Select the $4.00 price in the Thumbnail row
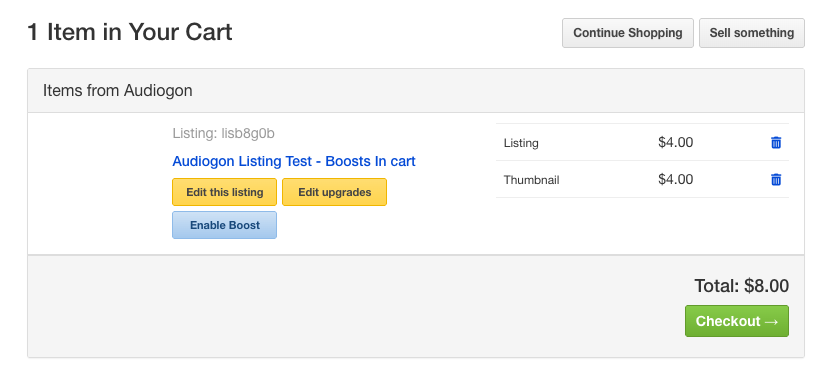Image resolution: width=827 pixels, height=383 pixels. pos(676,179)
